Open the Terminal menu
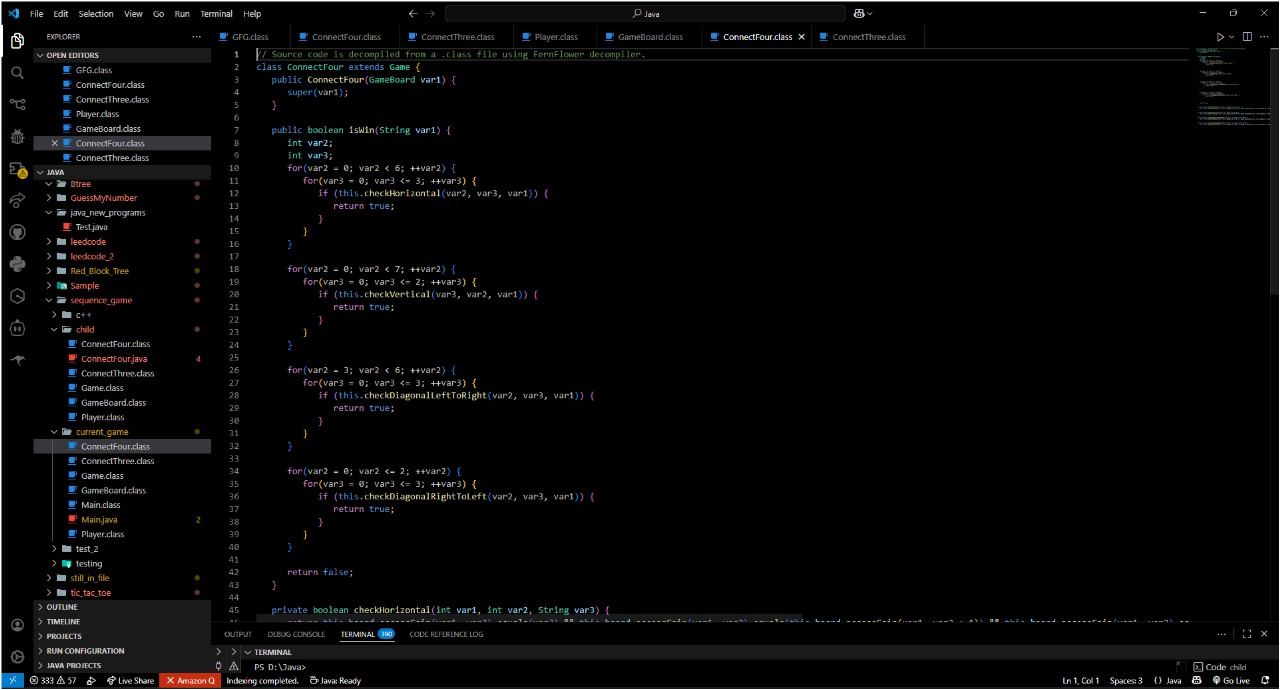This screenshot has height=690, width=1280. pos(216,14)
